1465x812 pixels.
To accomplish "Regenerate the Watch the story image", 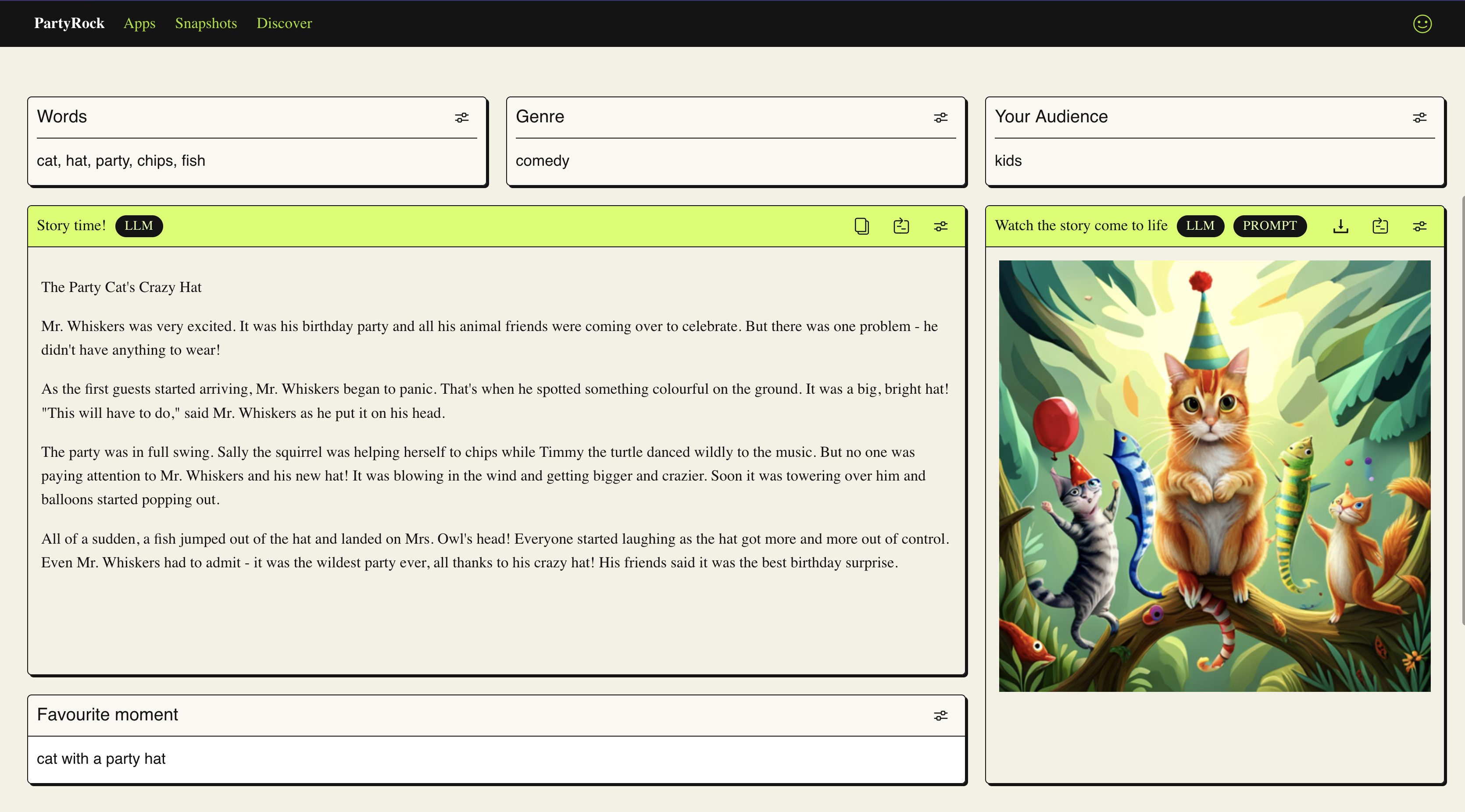I will tap(1380, 226).
